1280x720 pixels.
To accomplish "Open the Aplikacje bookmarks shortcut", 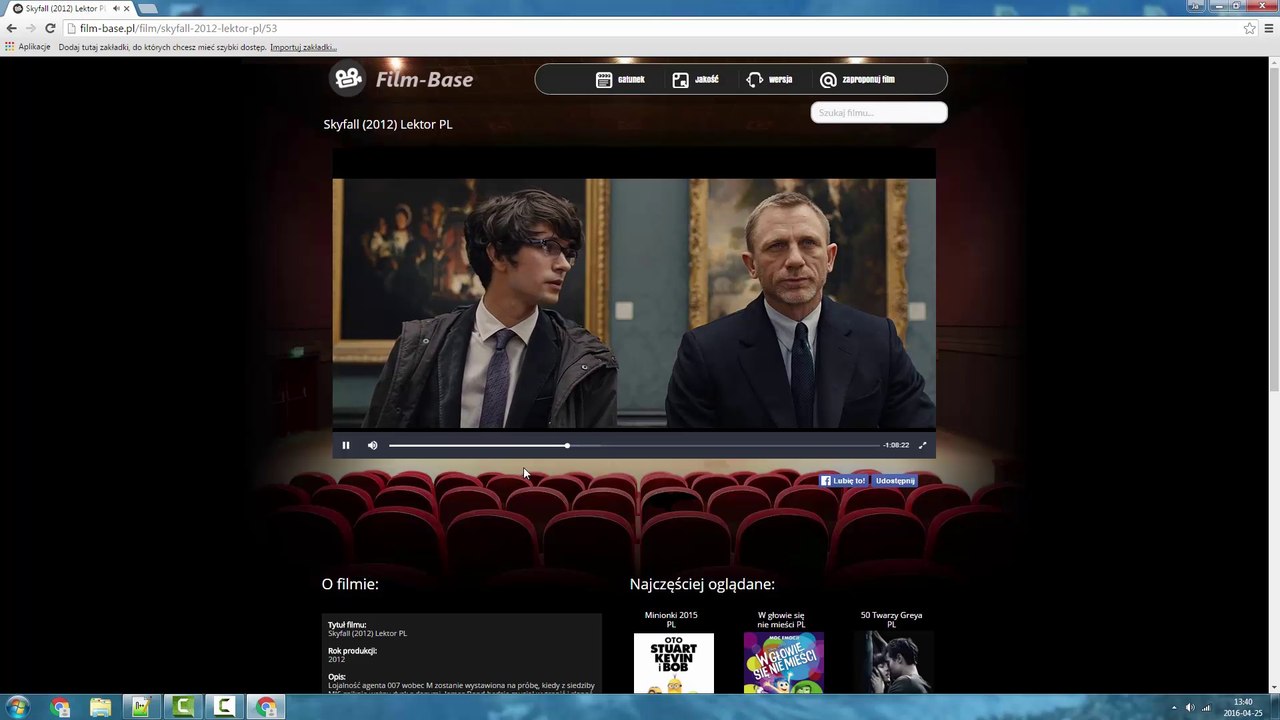I will (x=28, y=47).
